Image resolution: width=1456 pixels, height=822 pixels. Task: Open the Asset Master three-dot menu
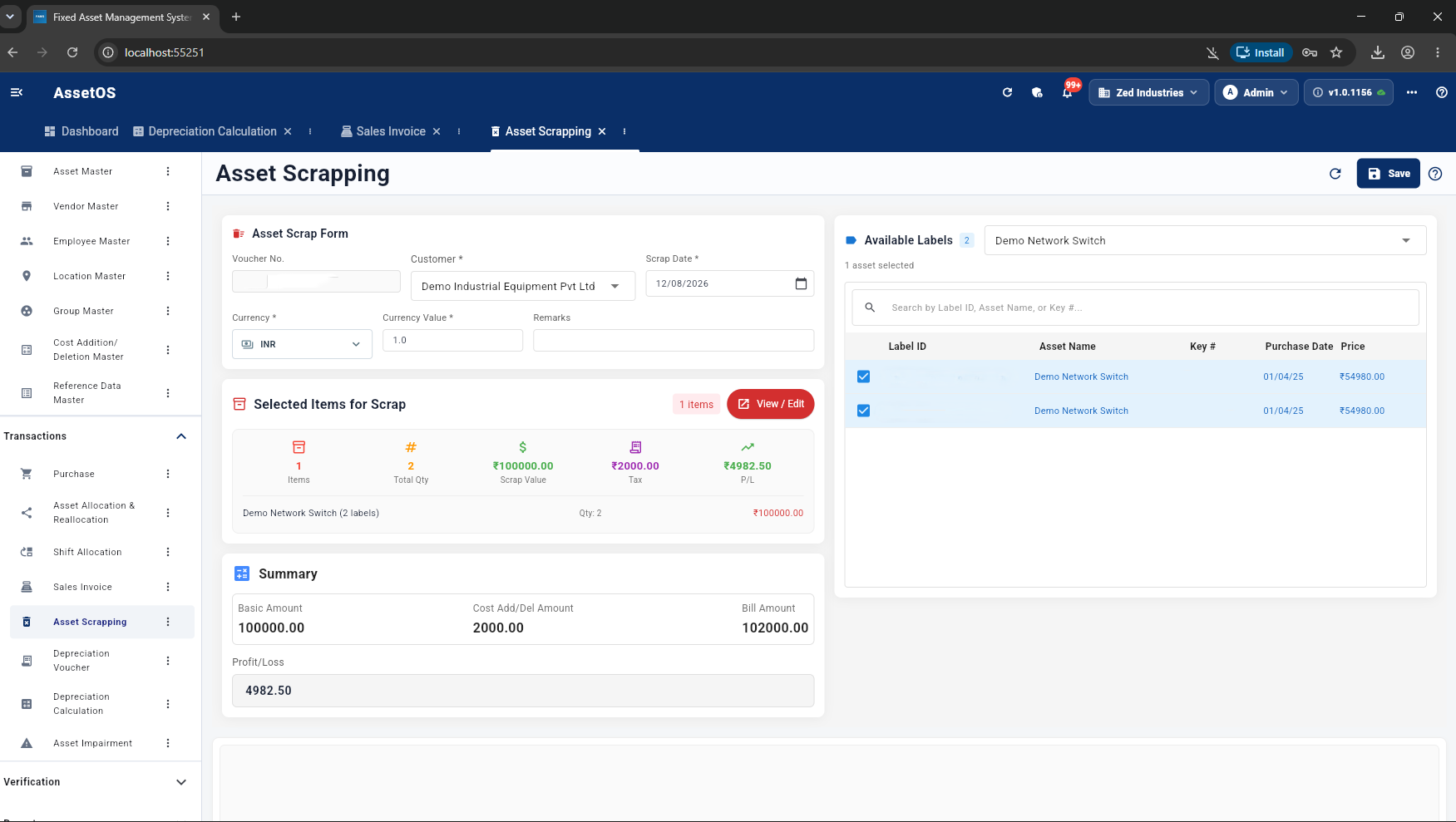pos(168,171)
